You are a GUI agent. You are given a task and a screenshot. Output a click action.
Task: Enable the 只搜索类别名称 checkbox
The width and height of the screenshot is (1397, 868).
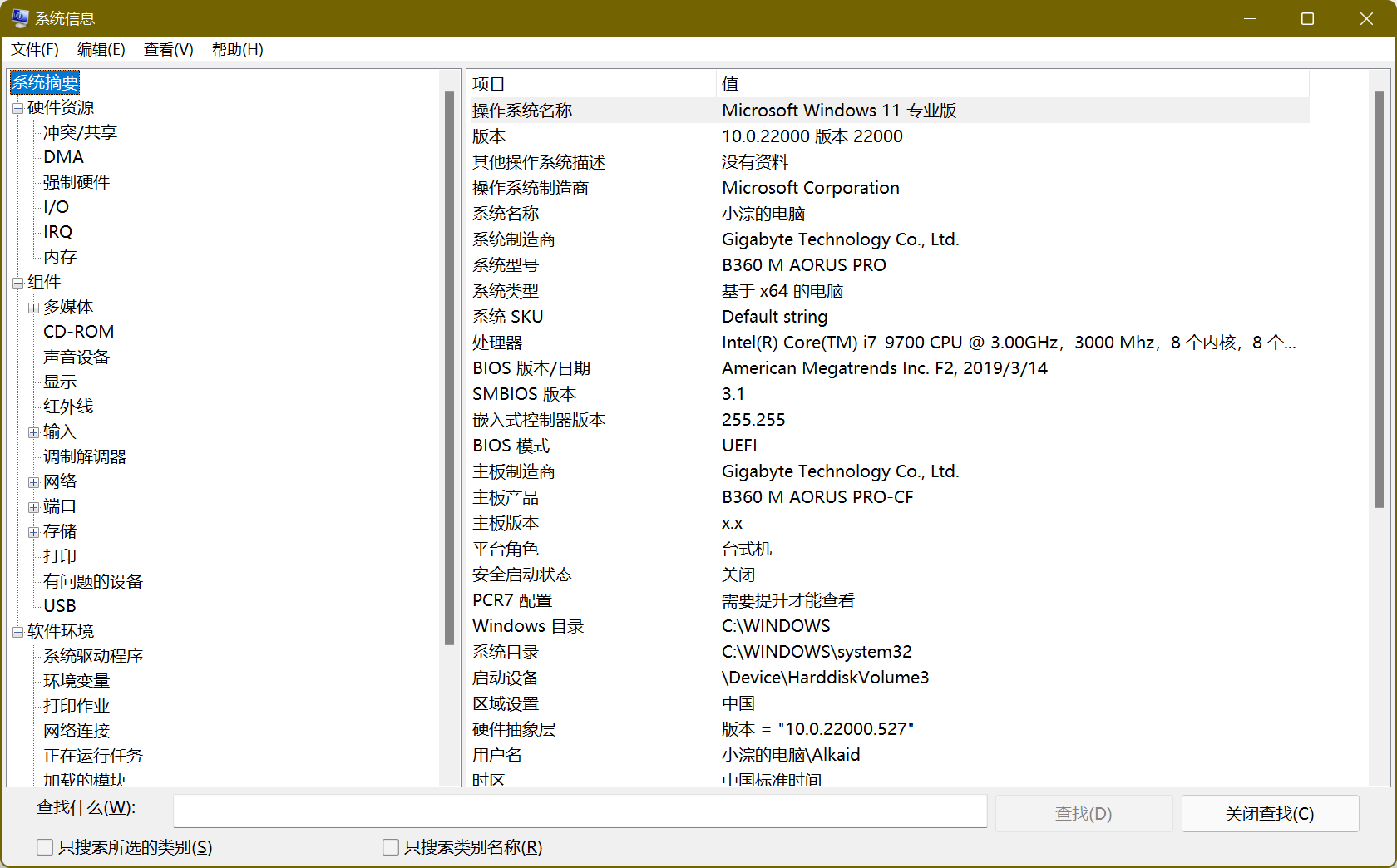pyautogui.click(x=390, y=846)
